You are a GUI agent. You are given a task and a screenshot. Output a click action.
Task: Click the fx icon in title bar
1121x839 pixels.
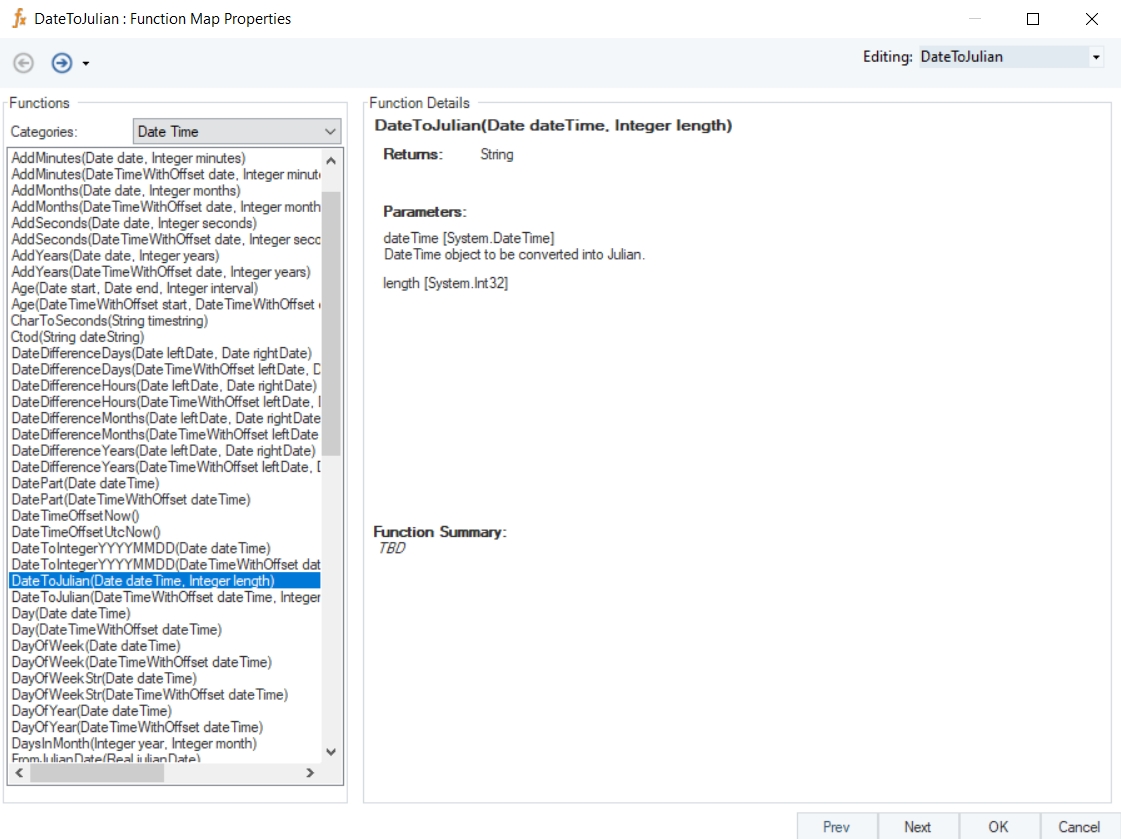(x=18, y=19)
